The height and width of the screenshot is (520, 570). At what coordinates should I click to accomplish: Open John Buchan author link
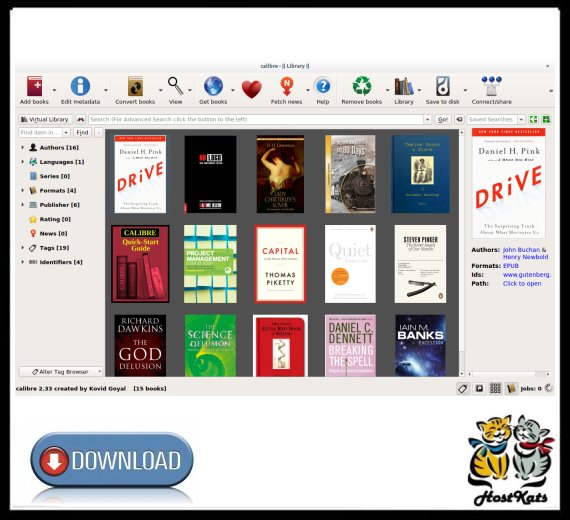(521, 250)
